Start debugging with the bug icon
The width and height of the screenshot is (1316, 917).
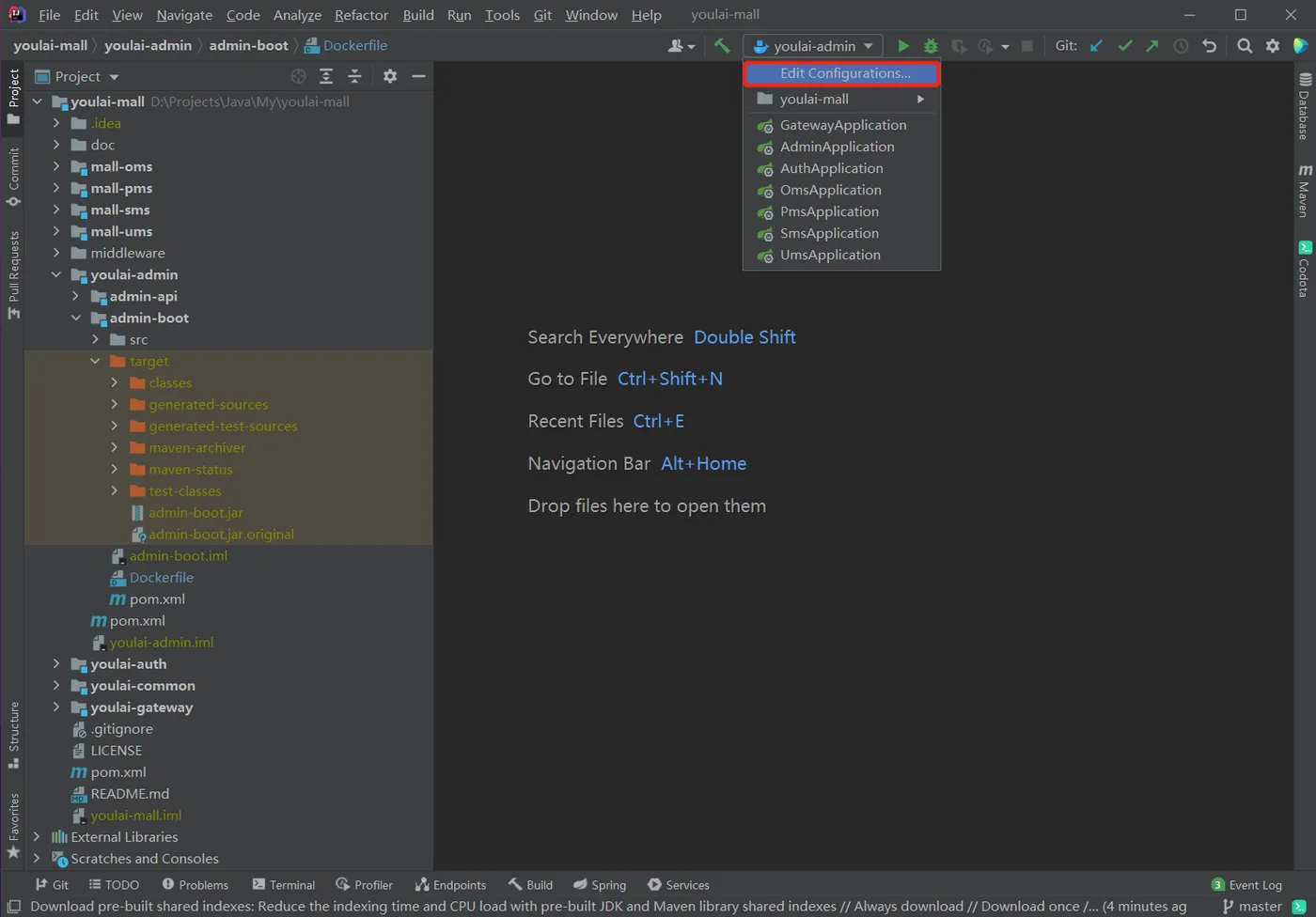coord(931,45)
